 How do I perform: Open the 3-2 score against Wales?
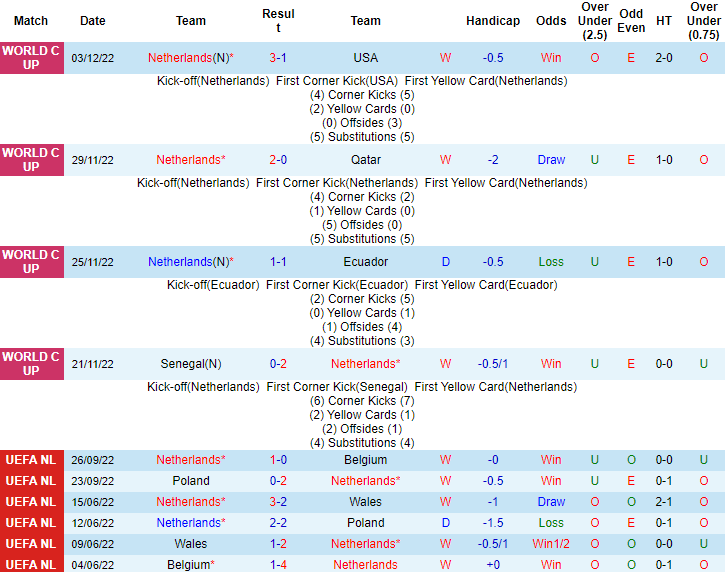pos(278,502)
